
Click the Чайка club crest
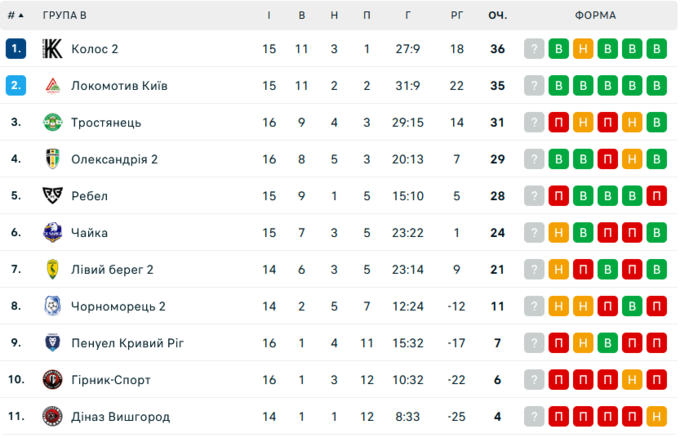tap(53, 233)
